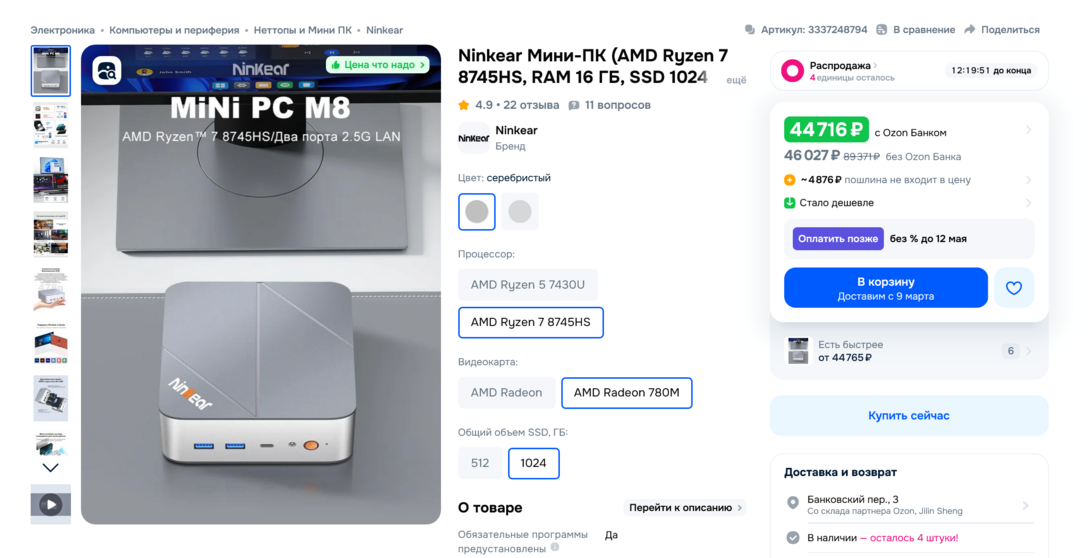The width and height of the screenshot is (1090, 558).
Task: Select the second light color swatch
Action: coord(520,212)
